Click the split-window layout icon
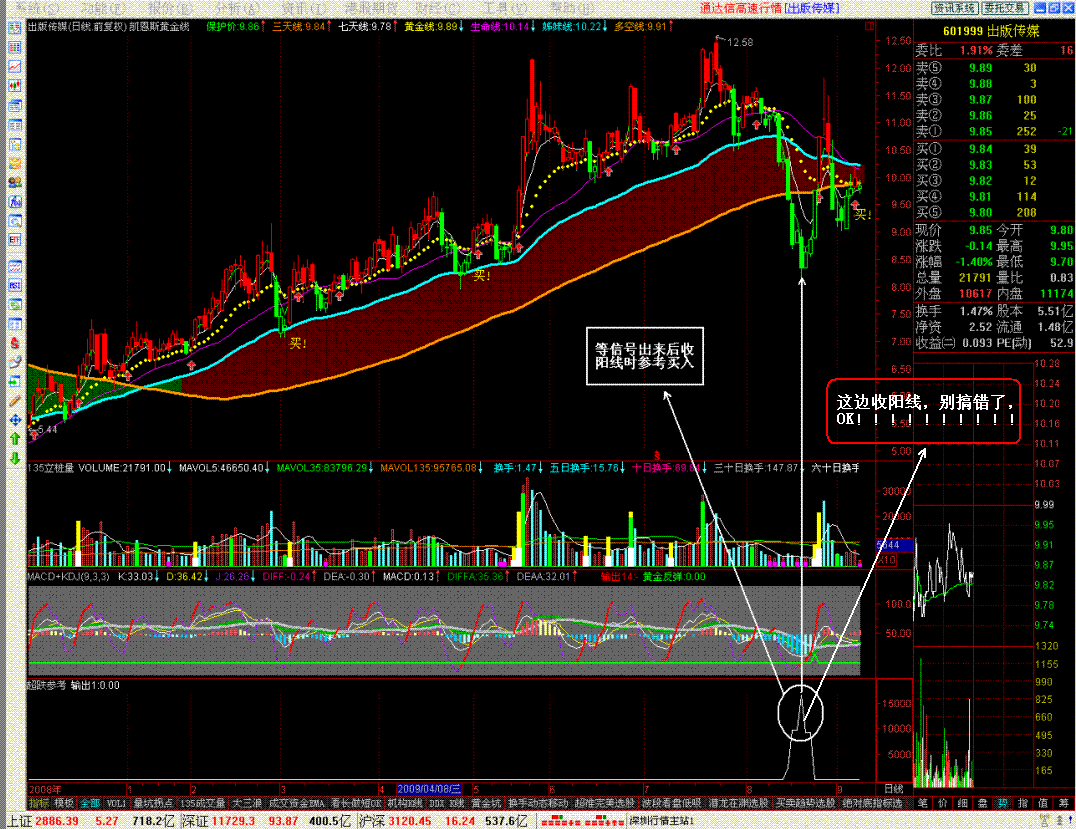The height and width of the screenshot is (829, 1076). point(14,125)
